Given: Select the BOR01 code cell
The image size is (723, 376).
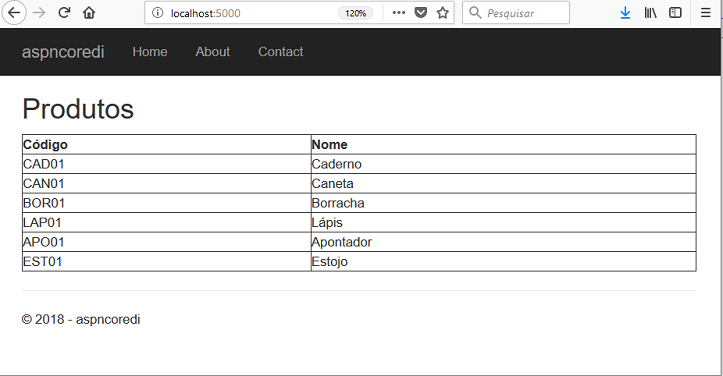Looking at the screenshot, I should (166, 203).
